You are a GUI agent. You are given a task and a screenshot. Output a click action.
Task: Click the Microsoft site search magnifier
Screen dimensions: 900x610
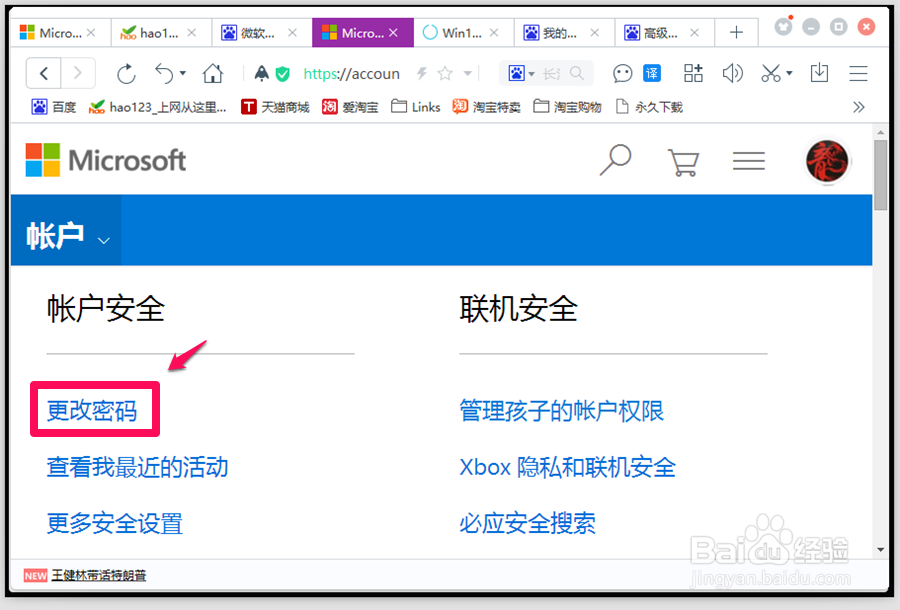616,160
